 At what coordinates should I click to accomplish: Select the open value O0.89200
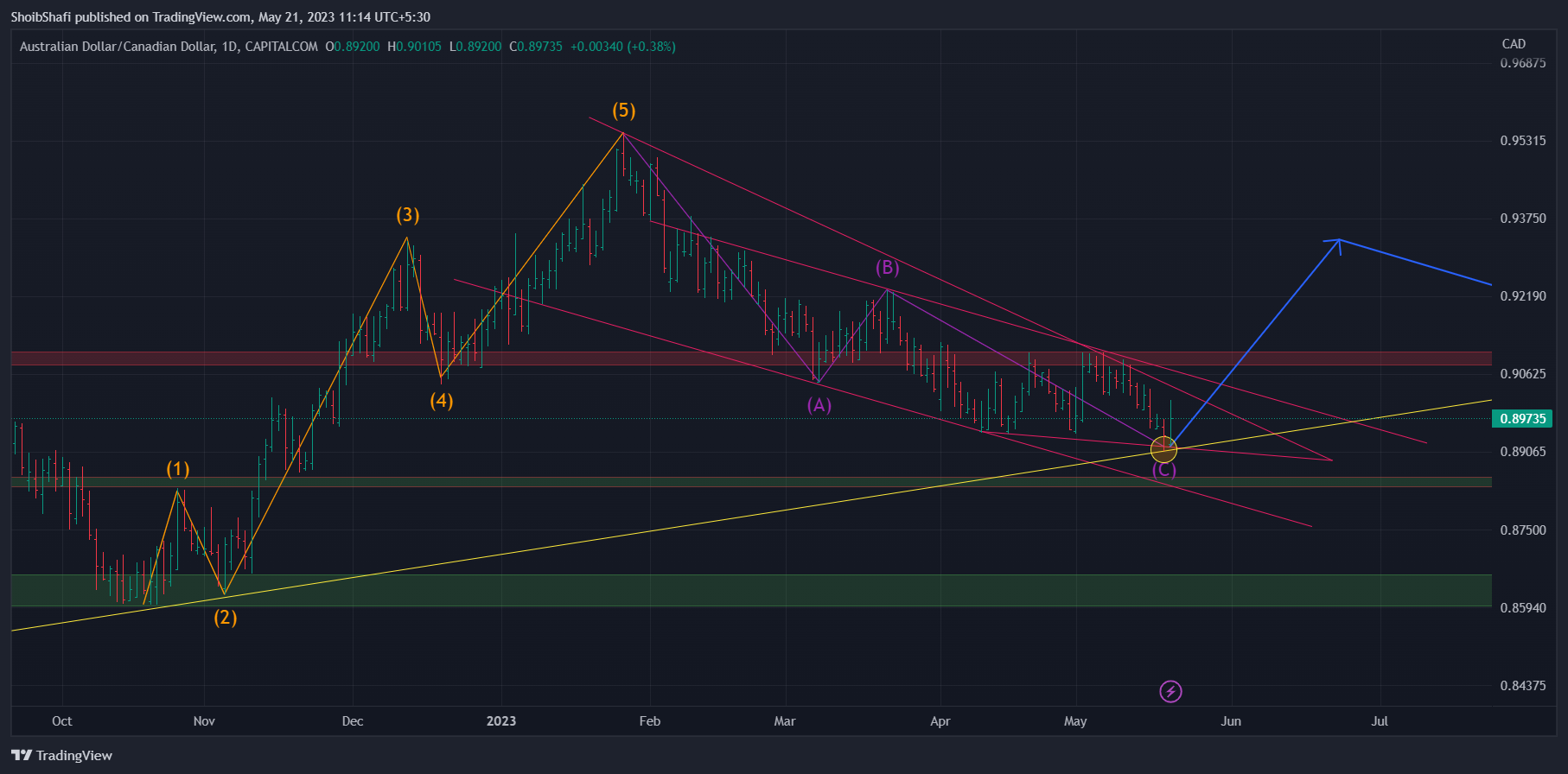pos(353,47)
